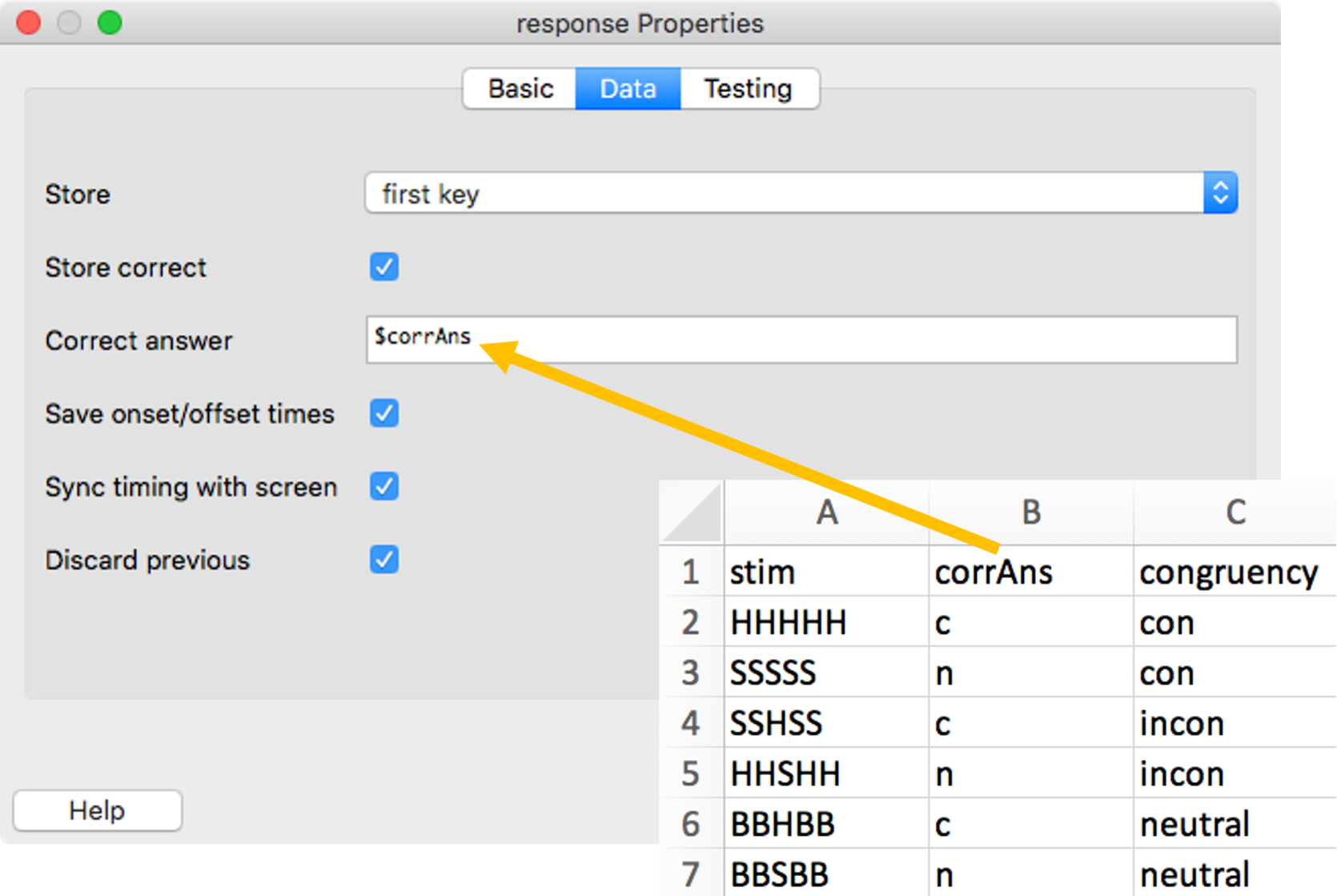
Task: Disable Discard previous option
Action: click(383, 560)
